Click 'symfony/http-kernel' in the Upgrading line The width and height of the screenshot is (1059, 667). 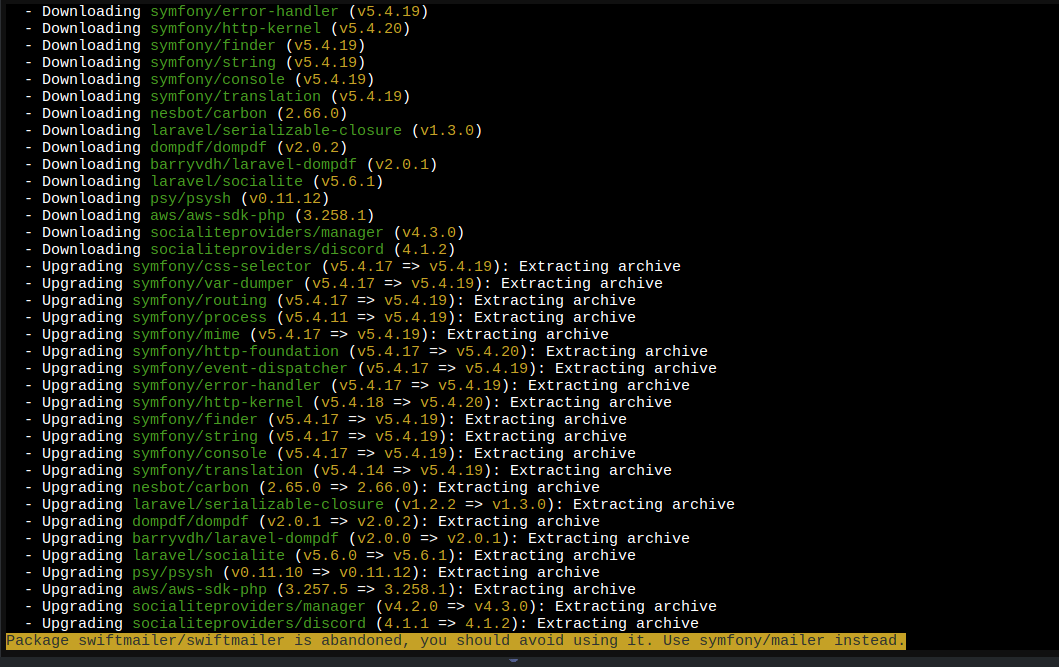point(217,402)
